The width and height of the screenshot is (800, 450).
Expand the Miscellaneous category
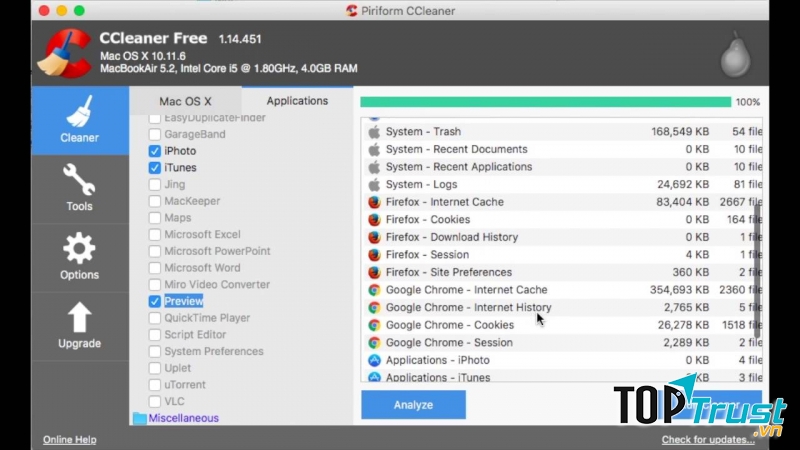tap(184, 418)
